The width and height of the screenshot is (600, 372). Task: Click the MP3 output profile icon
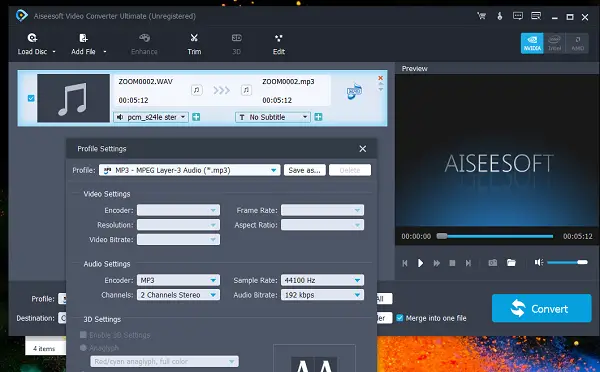pyautogui.click(x=354, y=91)
